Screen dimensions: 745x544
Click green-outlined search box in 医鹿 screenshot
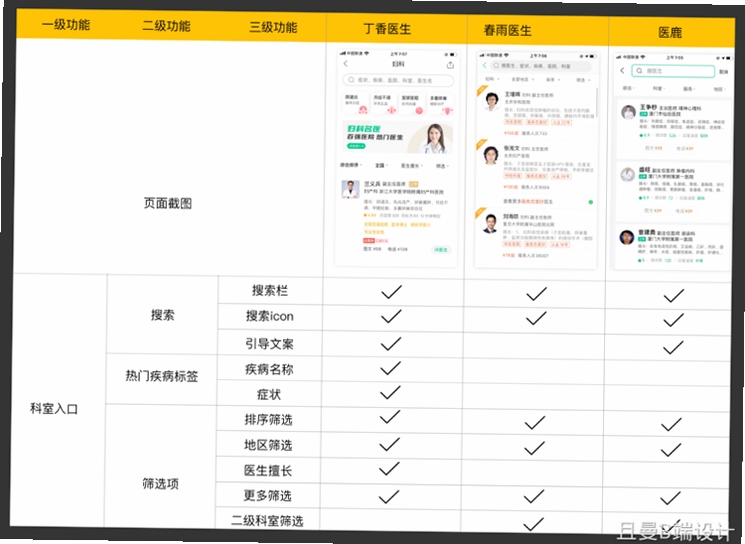(x=673, y=71)
